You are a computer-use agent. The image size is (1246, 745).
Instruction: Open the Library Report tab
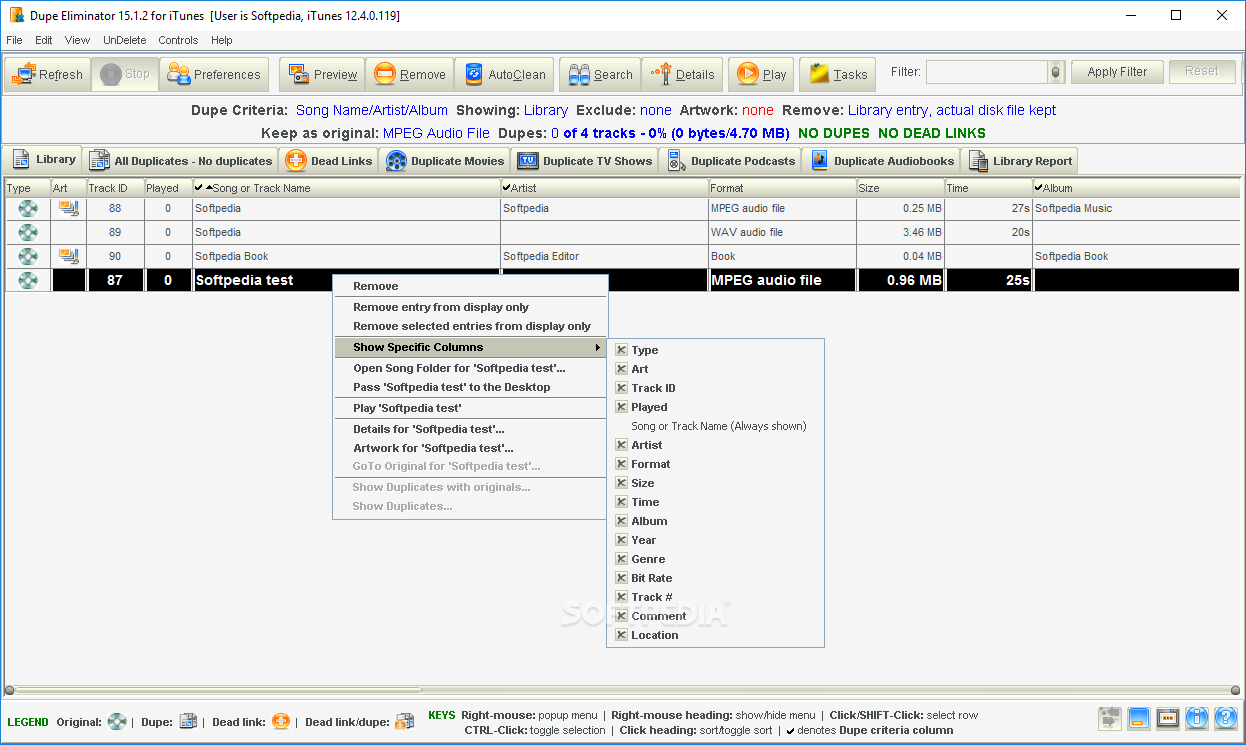[1019, 161]
